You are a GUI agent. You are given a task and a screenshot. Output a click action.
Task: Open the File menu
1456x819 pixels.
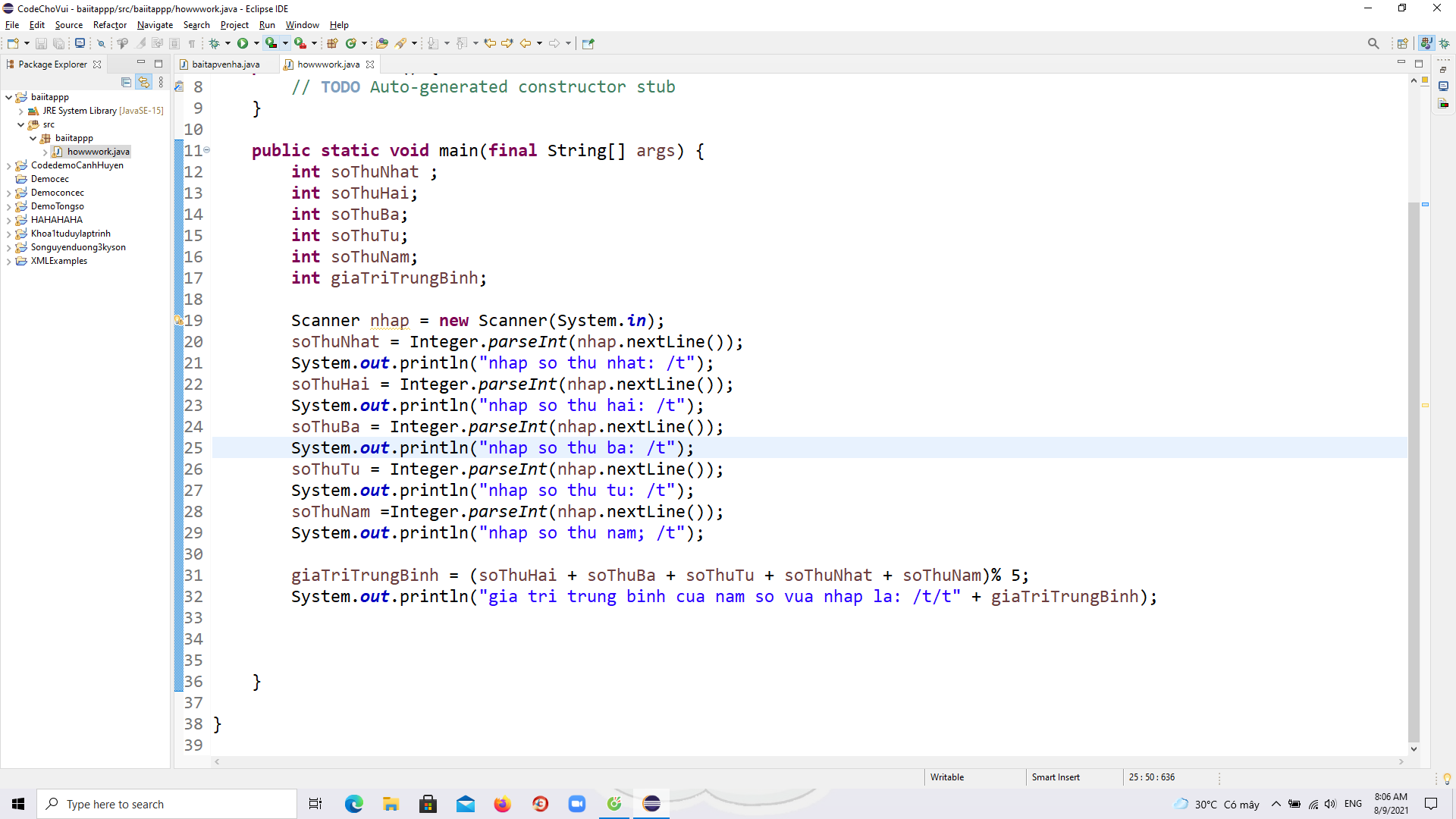12,25
